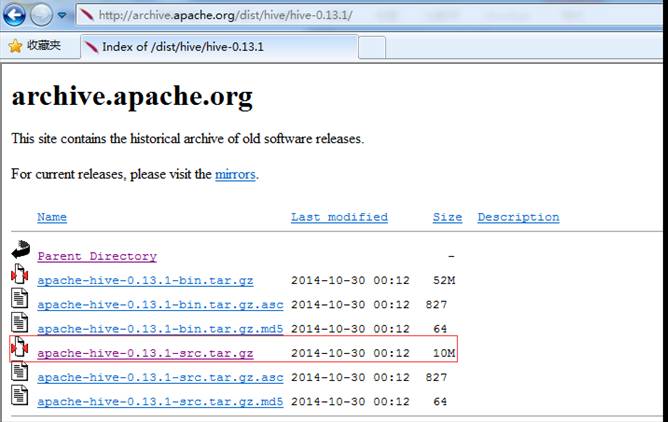The height and width of the screenshot is (422, 668).
Task: Open the Parent Directory link
Action: (97, 256)
